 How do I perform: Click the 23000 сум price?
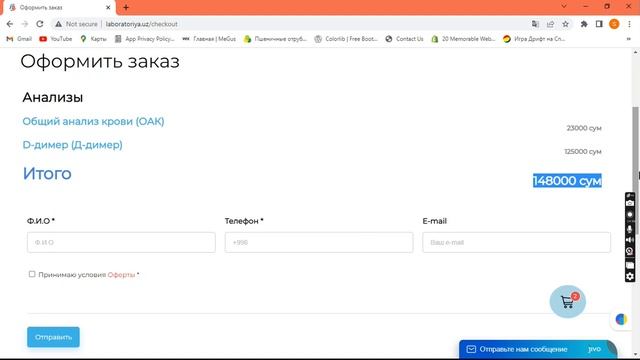(584, 128)
